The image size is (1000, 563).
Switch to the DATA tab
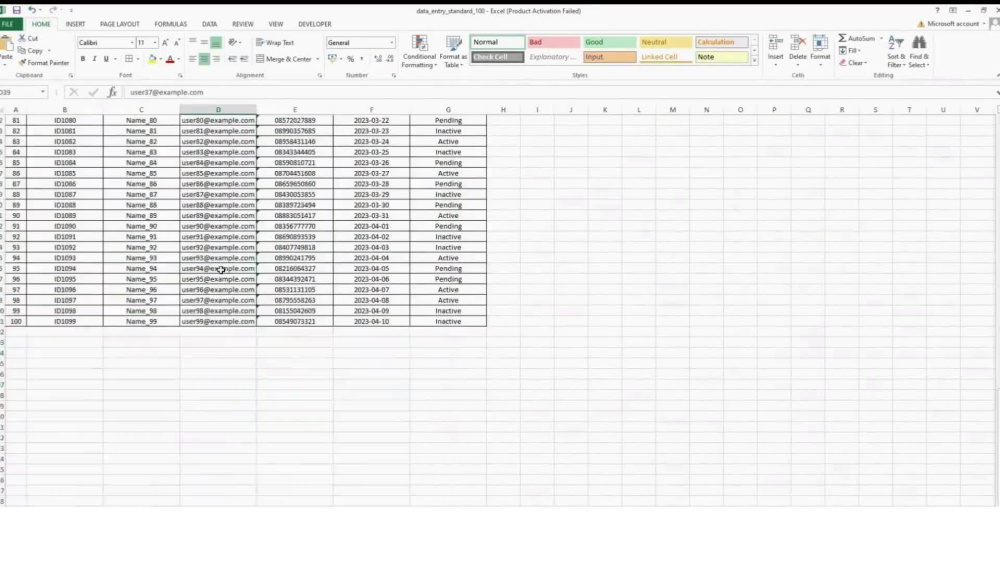209,24
